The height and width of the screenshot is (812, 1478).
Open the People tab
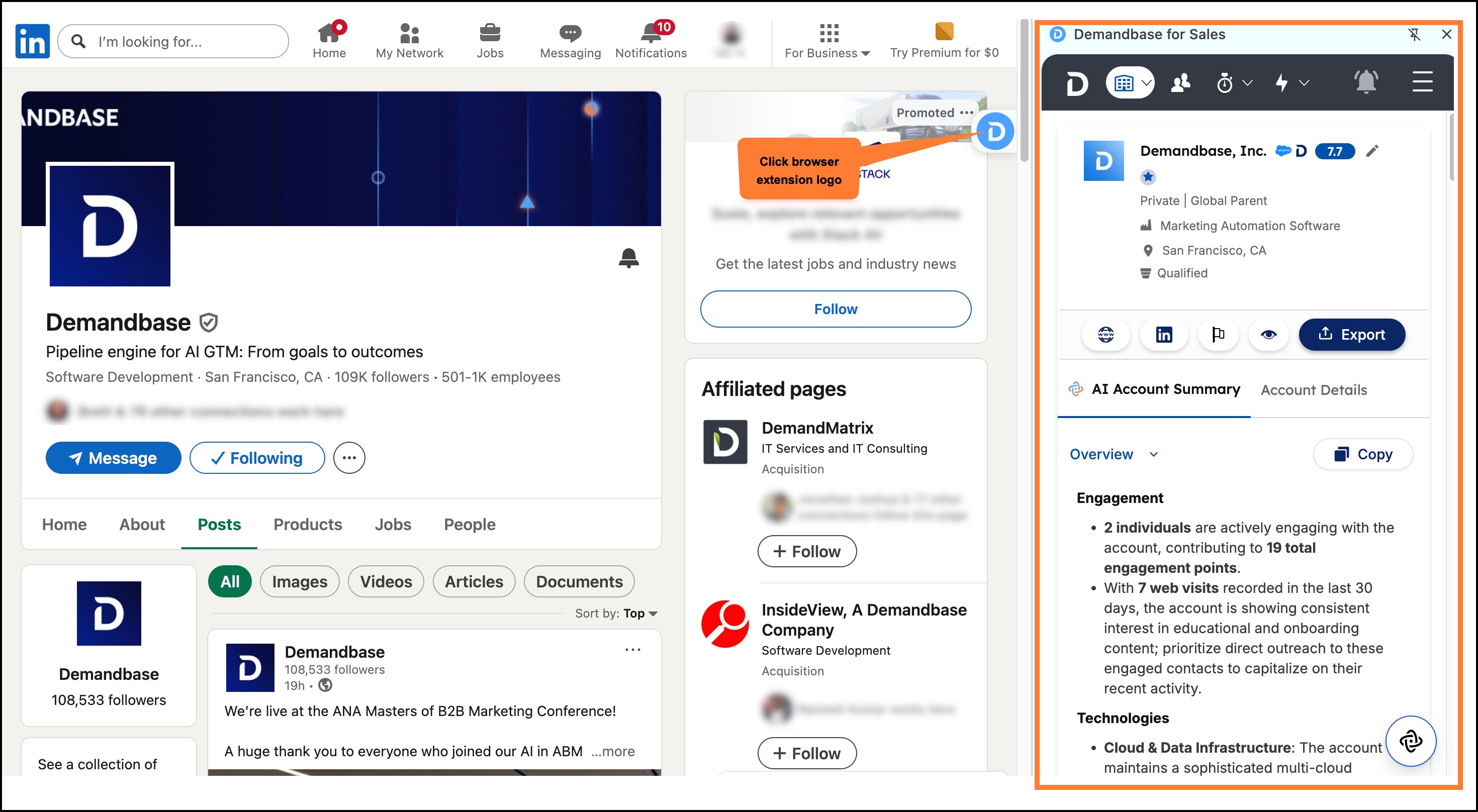coord(470,524)
